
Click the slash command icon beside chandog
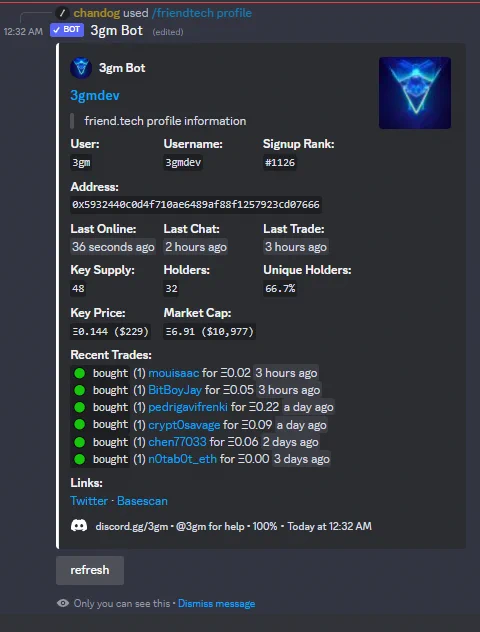point(62,13)
